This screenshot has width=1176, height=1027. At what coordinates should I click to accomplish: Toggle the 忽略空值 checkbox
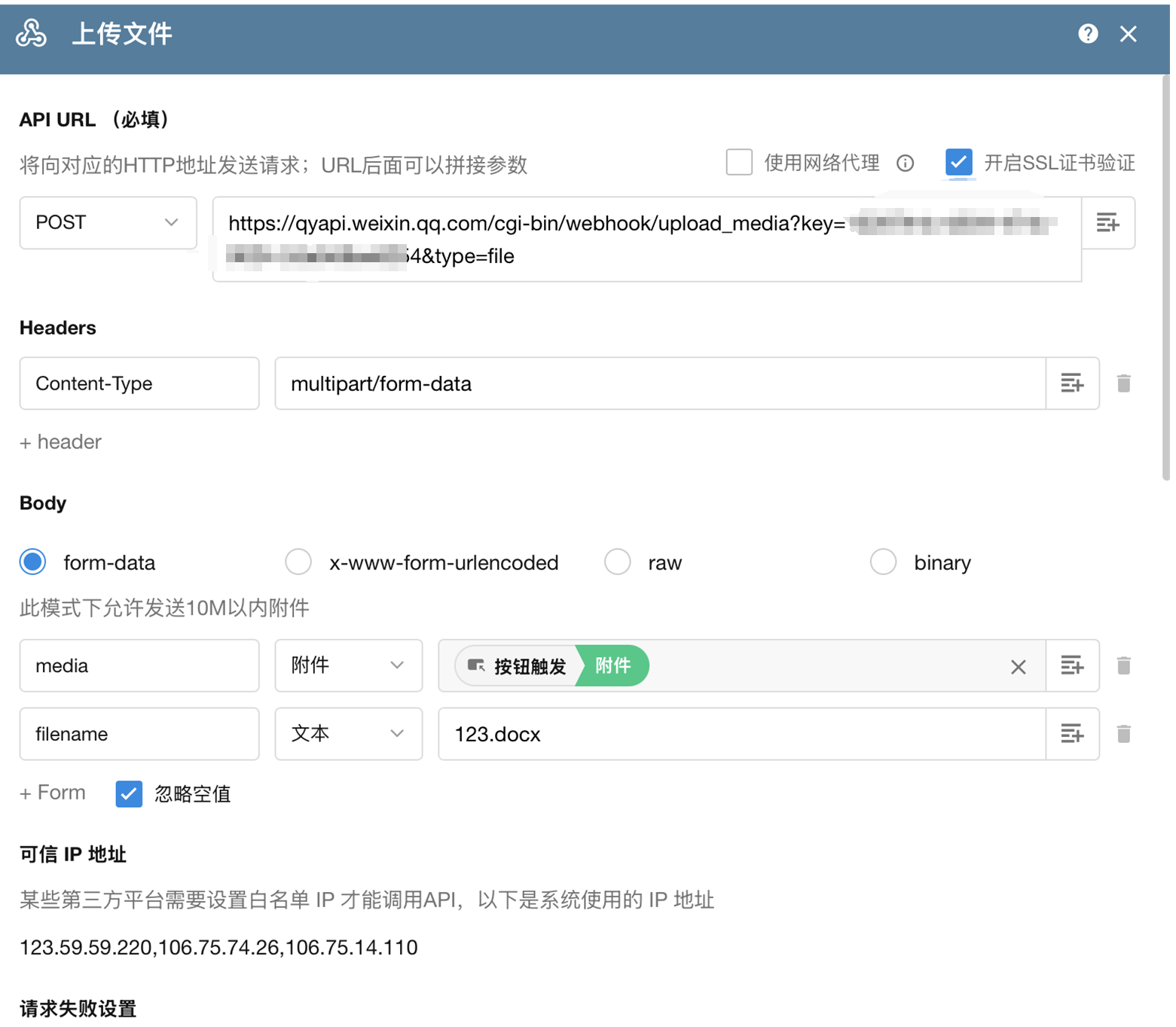(x=129, y=793)
